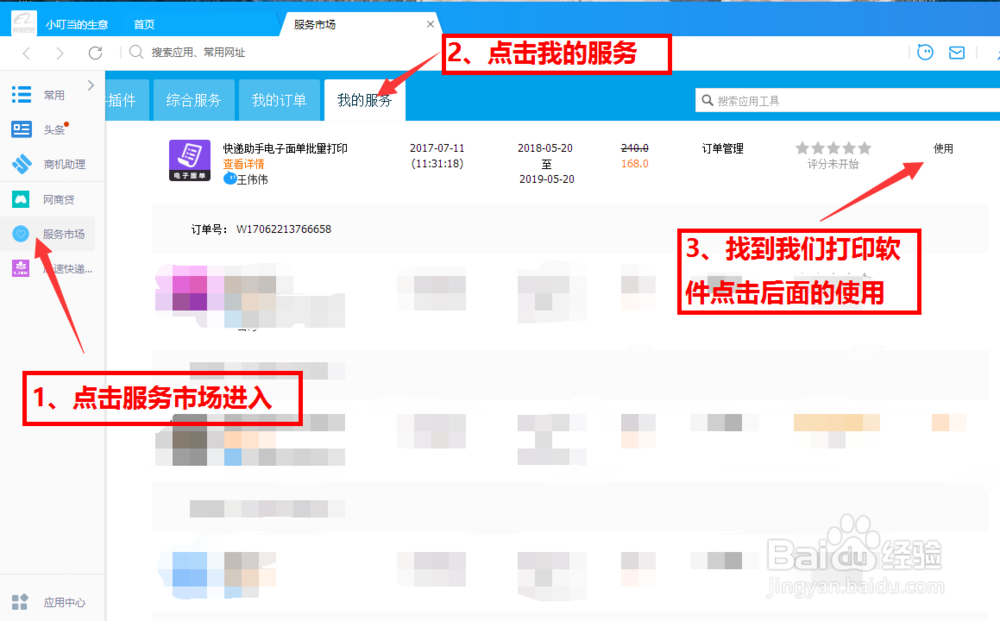Open the 服务市场 sidebar icon
The image size is (1000, 621).
(22, 234)
